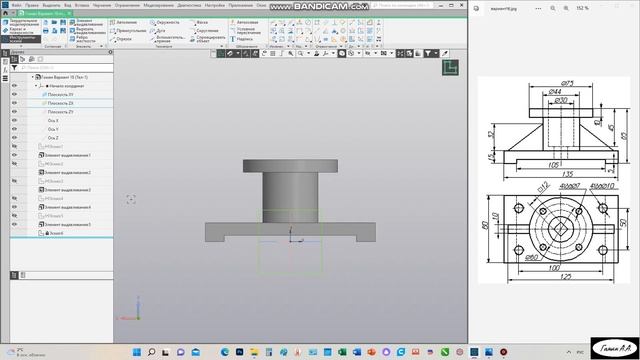Open the Вид menu
This screenshot has width=640, height=360.
[68, 5]
